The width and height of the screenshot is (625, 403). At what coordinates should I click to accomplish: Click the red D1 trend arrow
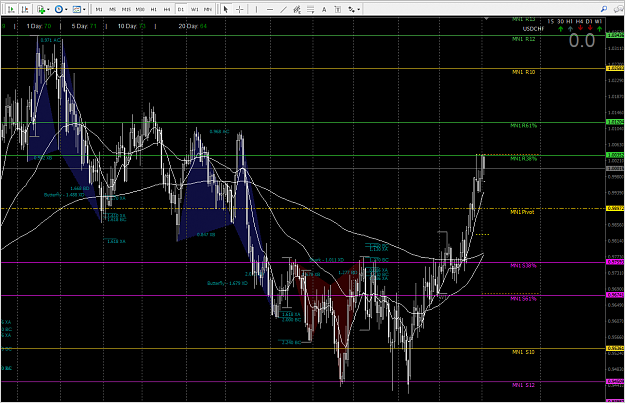[x=590, y=28]
